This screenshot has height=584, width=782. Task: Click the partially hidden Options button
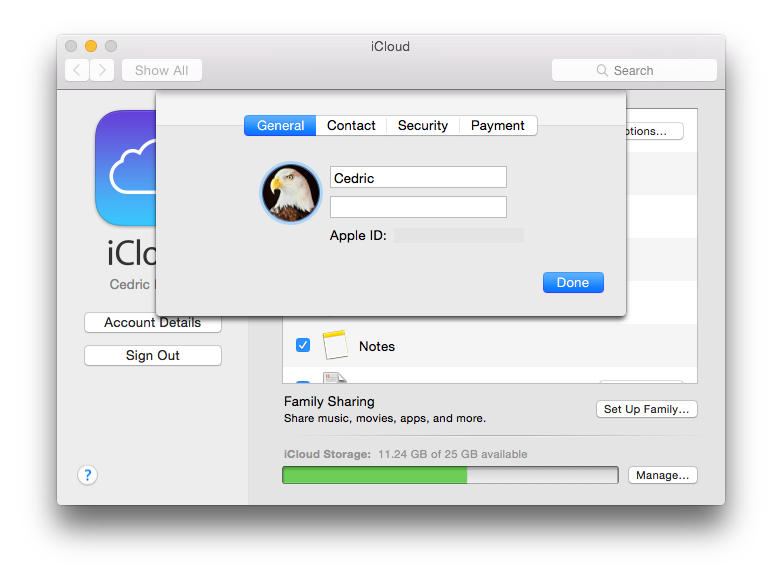pos(654,131)
